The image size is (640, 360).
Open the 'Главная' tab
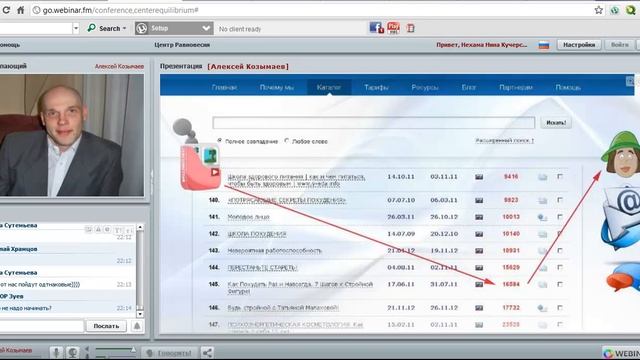point(224,87)
